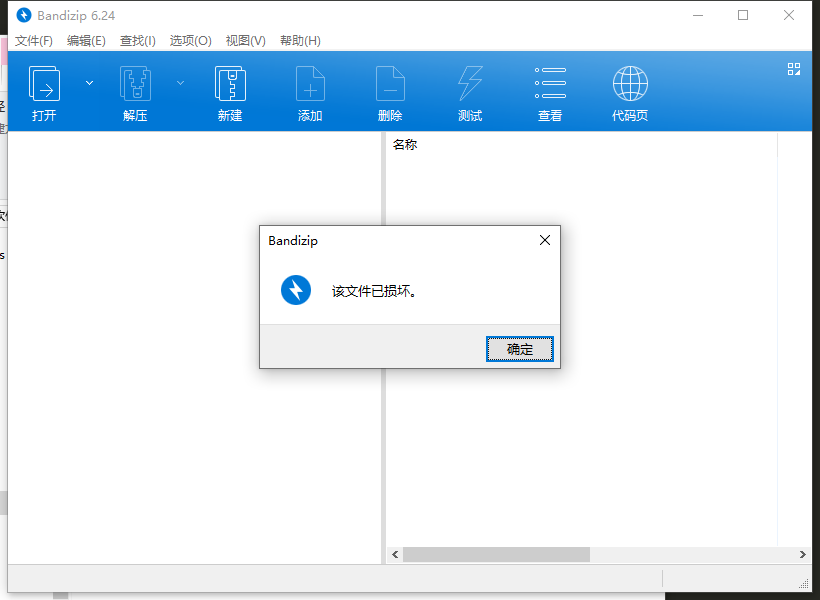The image size is (820, 600).
Task: Maximize the Bandizip window
Action: point(743,15)
